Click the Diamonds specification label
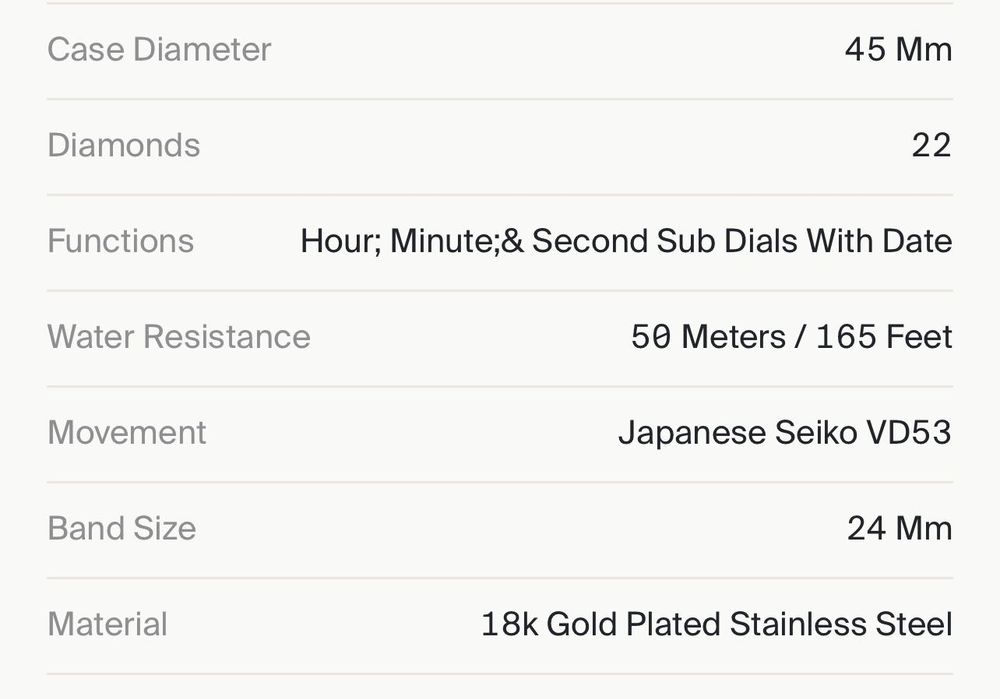 point(123,145)
